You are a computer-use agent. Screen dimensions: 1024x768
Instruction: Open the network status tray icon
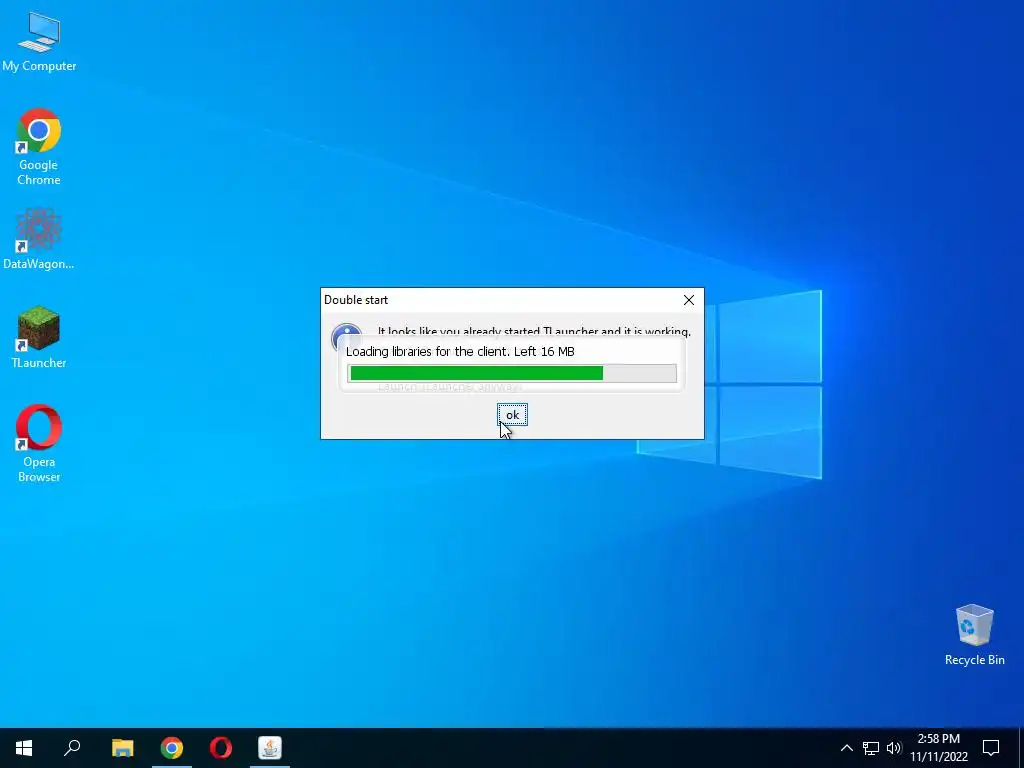pyautogui.click(x=871, y=748)
